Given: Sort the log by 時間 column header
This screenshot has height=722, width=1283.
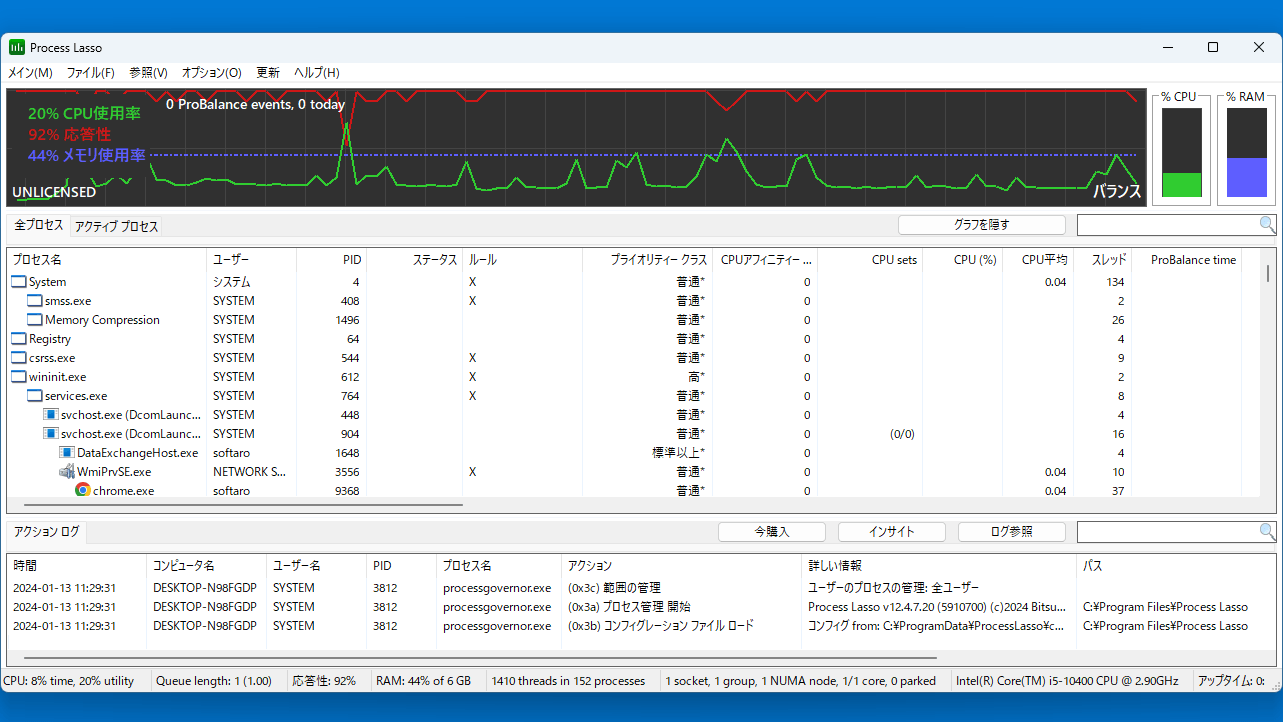Looking at the screenshot, I should click(x=76, y=566).
